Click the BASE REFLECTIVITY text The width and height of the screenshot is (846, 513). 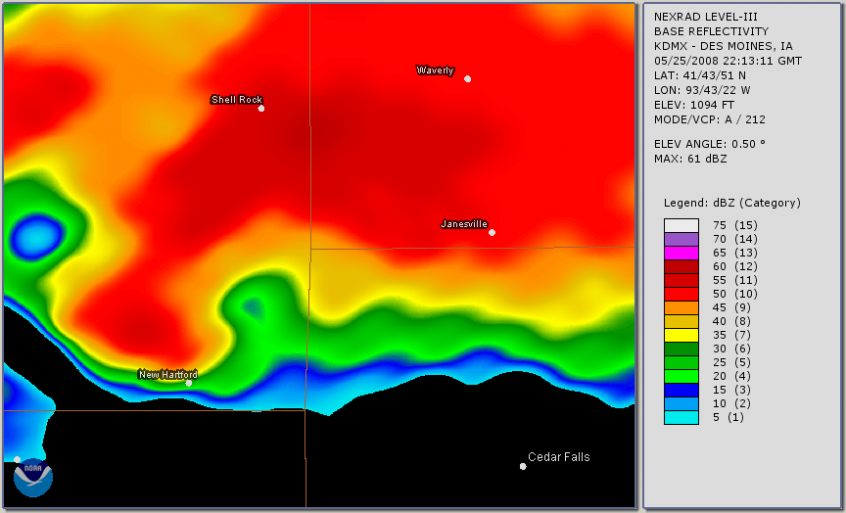[711, 31]
